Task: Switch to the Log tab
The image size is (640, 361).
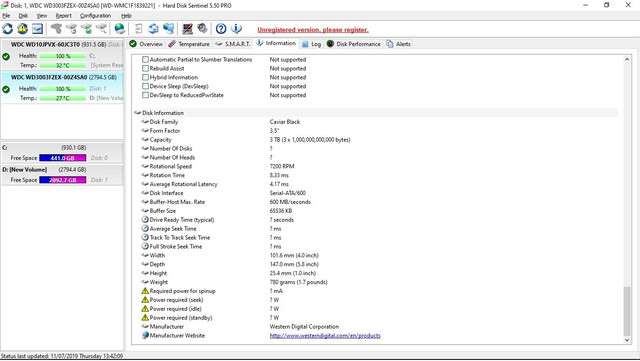Action: click(311, 44)
